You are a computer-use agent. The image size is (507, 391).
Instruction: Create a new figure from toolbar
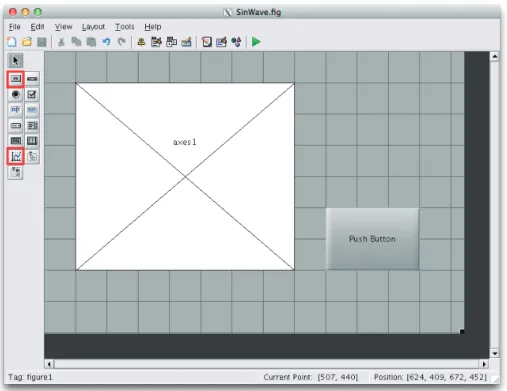pyautogui.click(x=12, y=42)
